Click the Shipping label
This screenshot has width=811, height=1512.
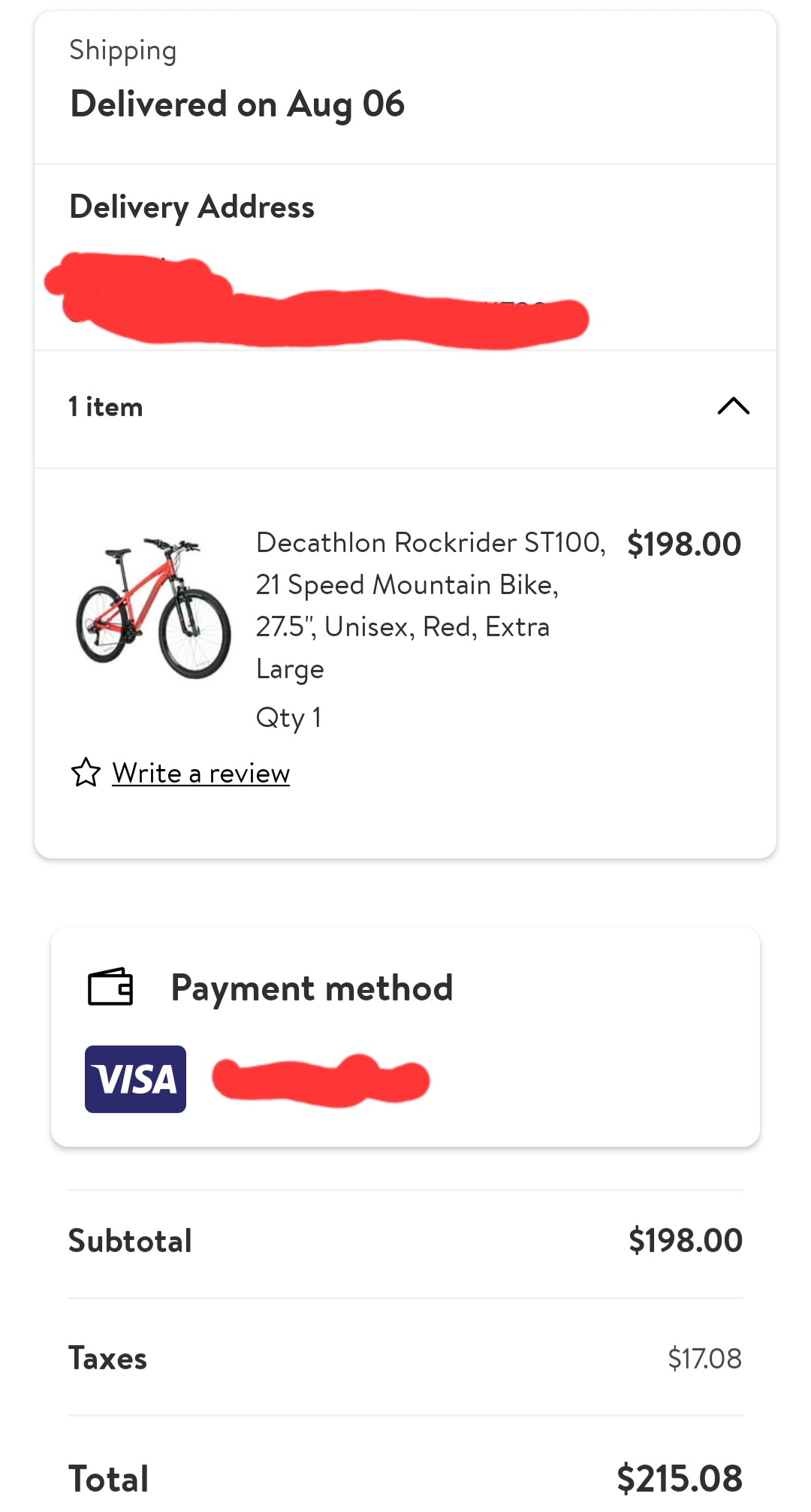(x=123, y=50)
